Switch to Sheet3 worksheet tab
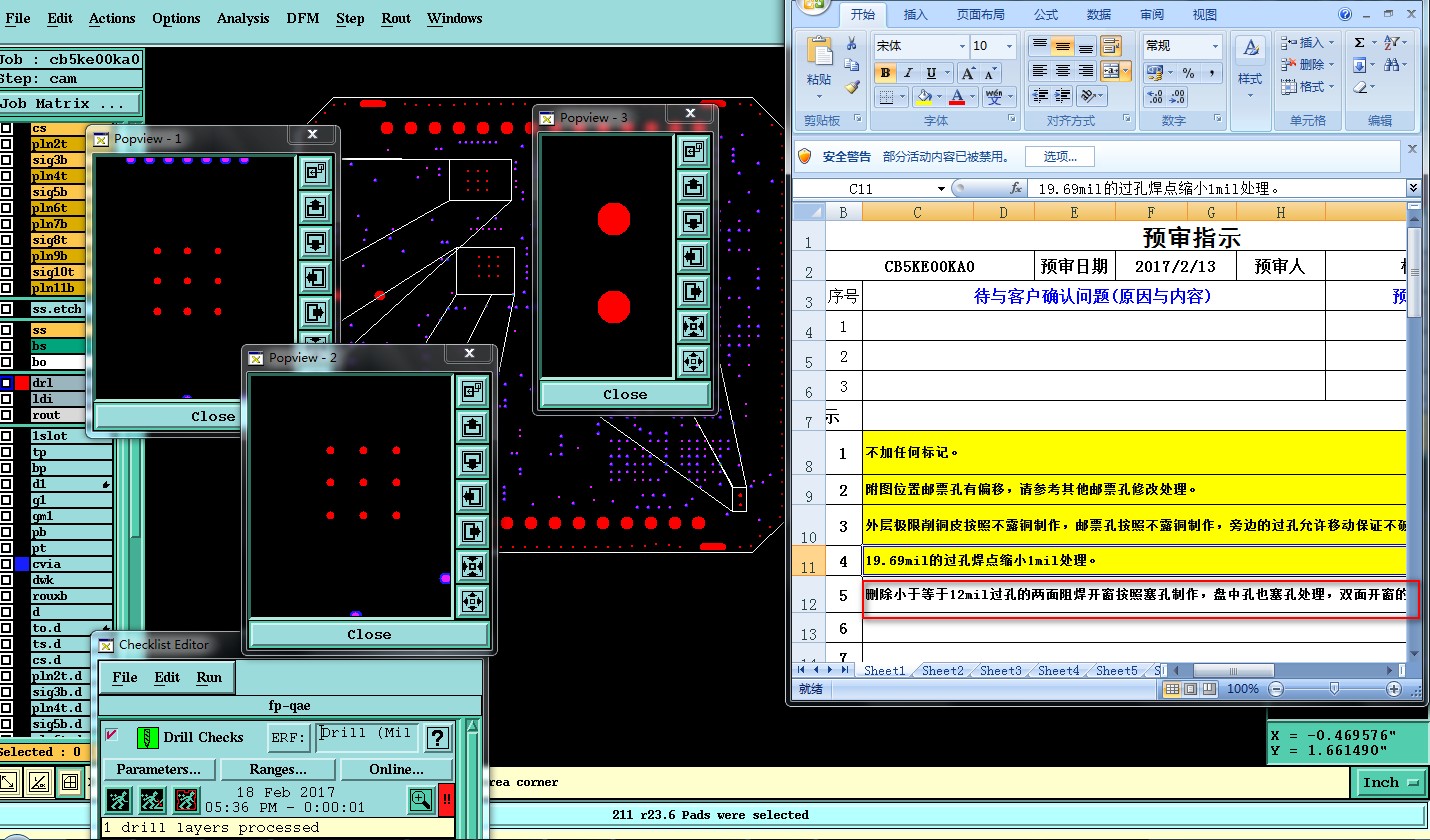The image size is (1430, 840). [x=1000, y=671]
